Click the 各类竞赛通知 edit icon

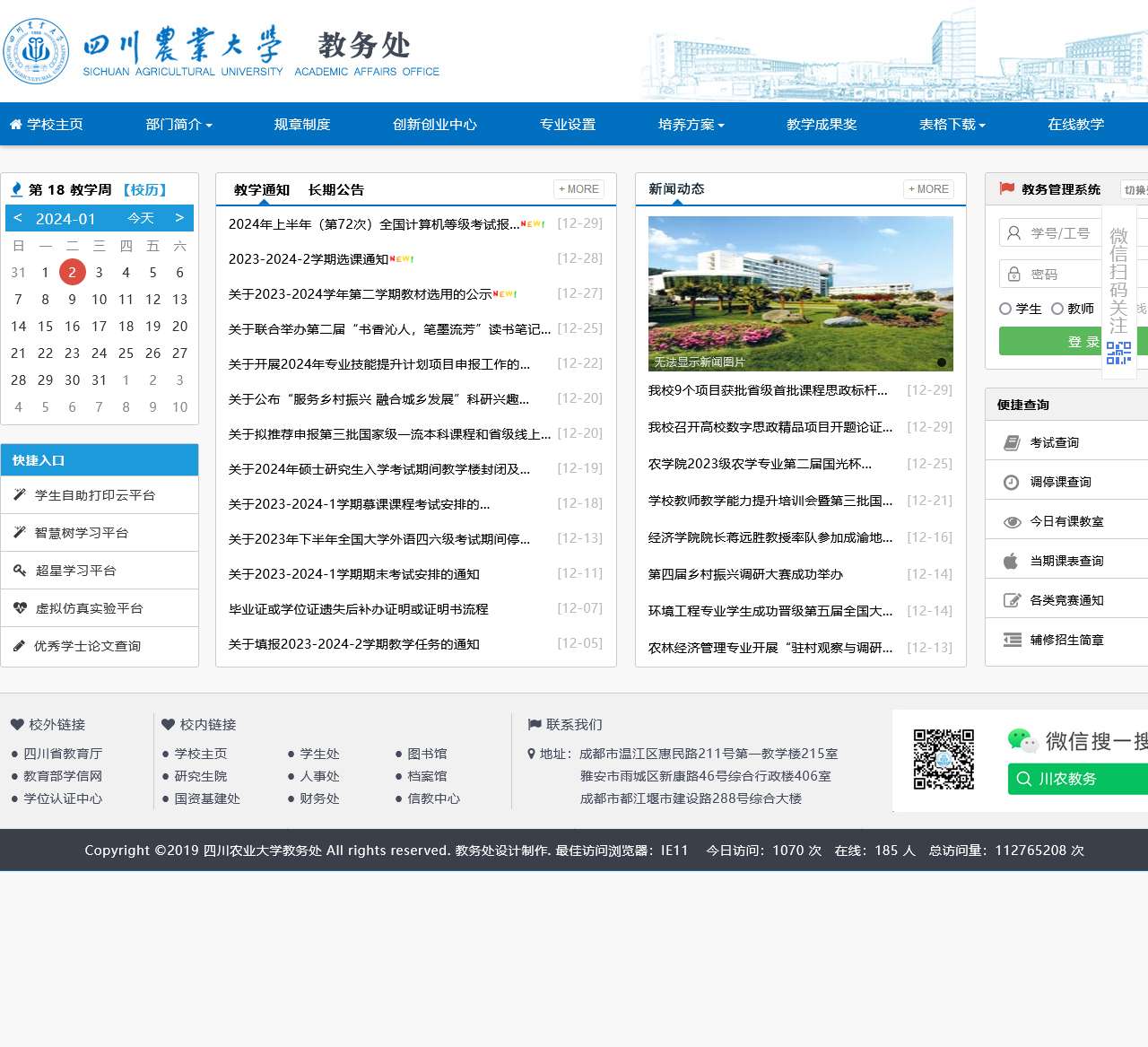click(x=1012, y=600)
